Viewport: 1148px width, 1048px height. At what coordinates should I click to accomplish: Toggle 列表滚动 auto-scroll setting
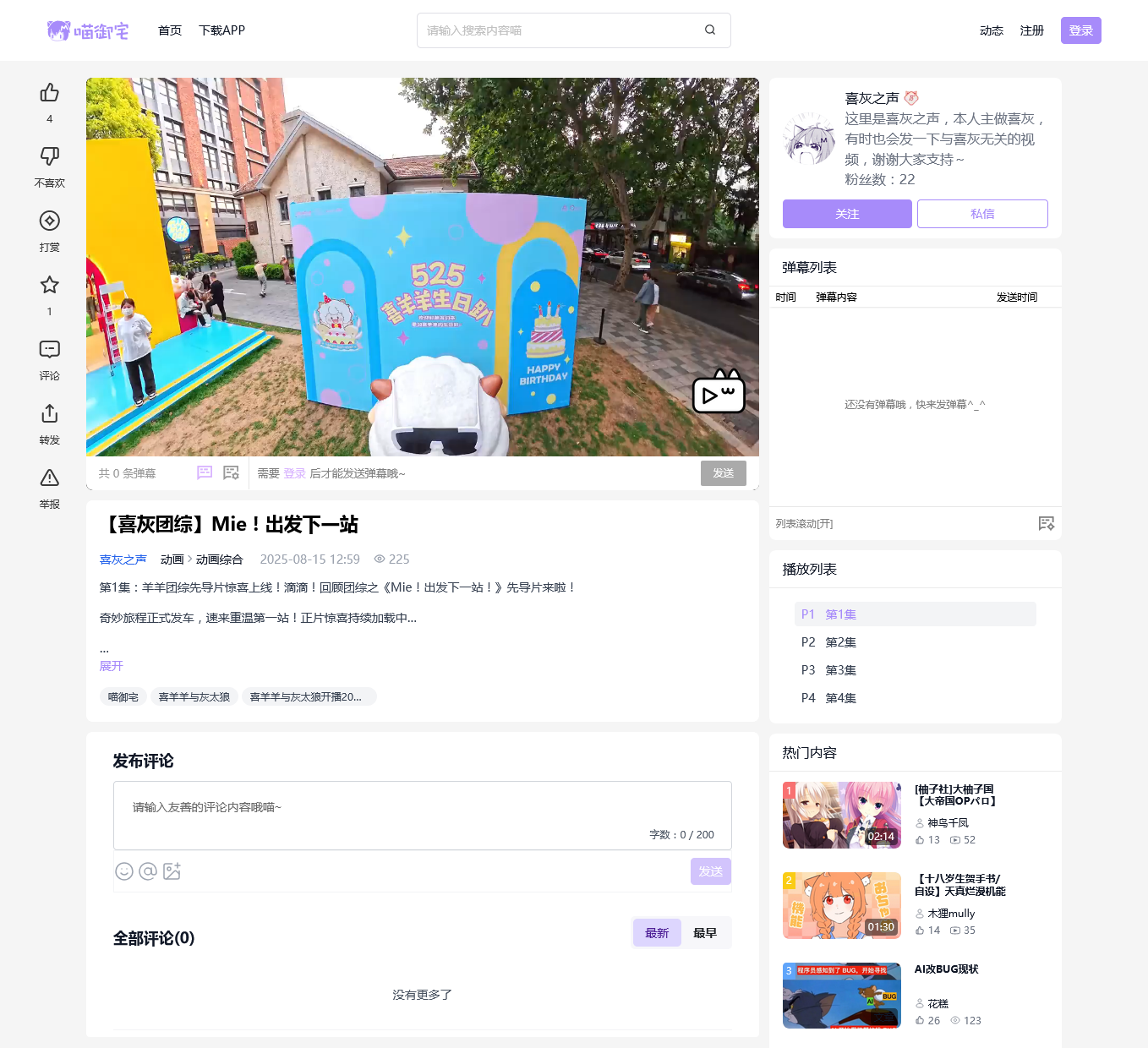point(804,524)
